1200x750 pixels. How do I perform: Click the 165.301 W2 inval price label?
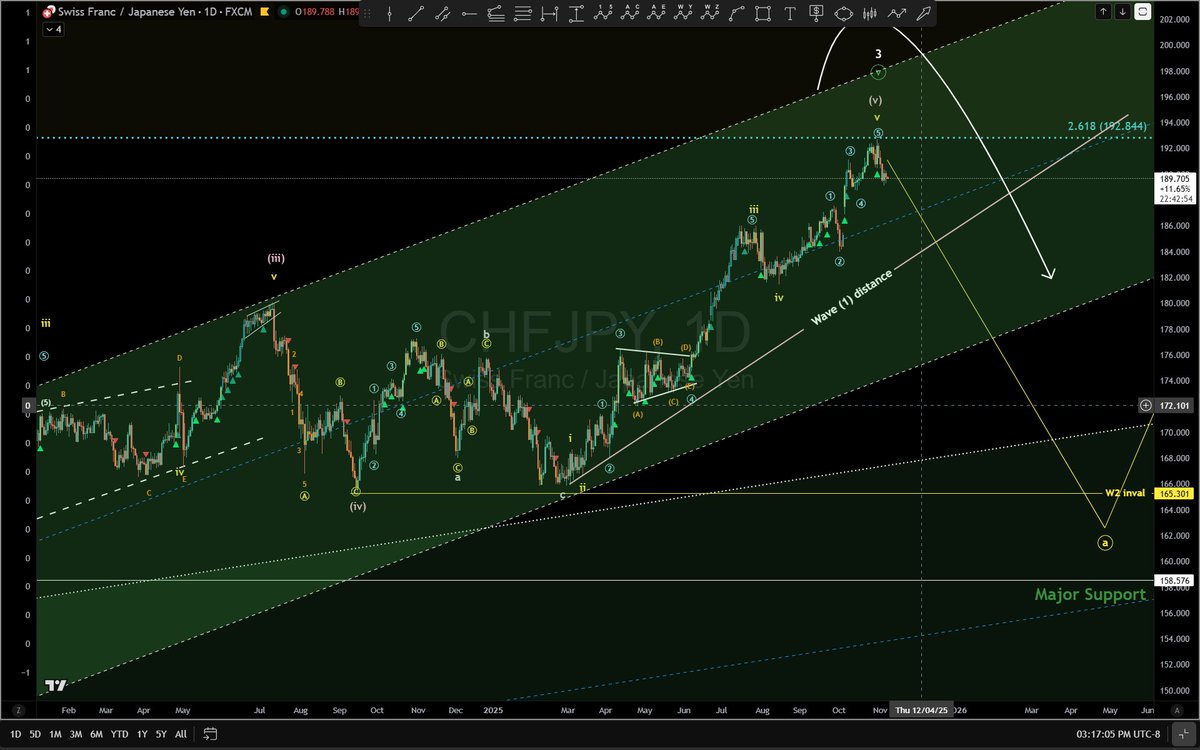tap(1175, 493)
